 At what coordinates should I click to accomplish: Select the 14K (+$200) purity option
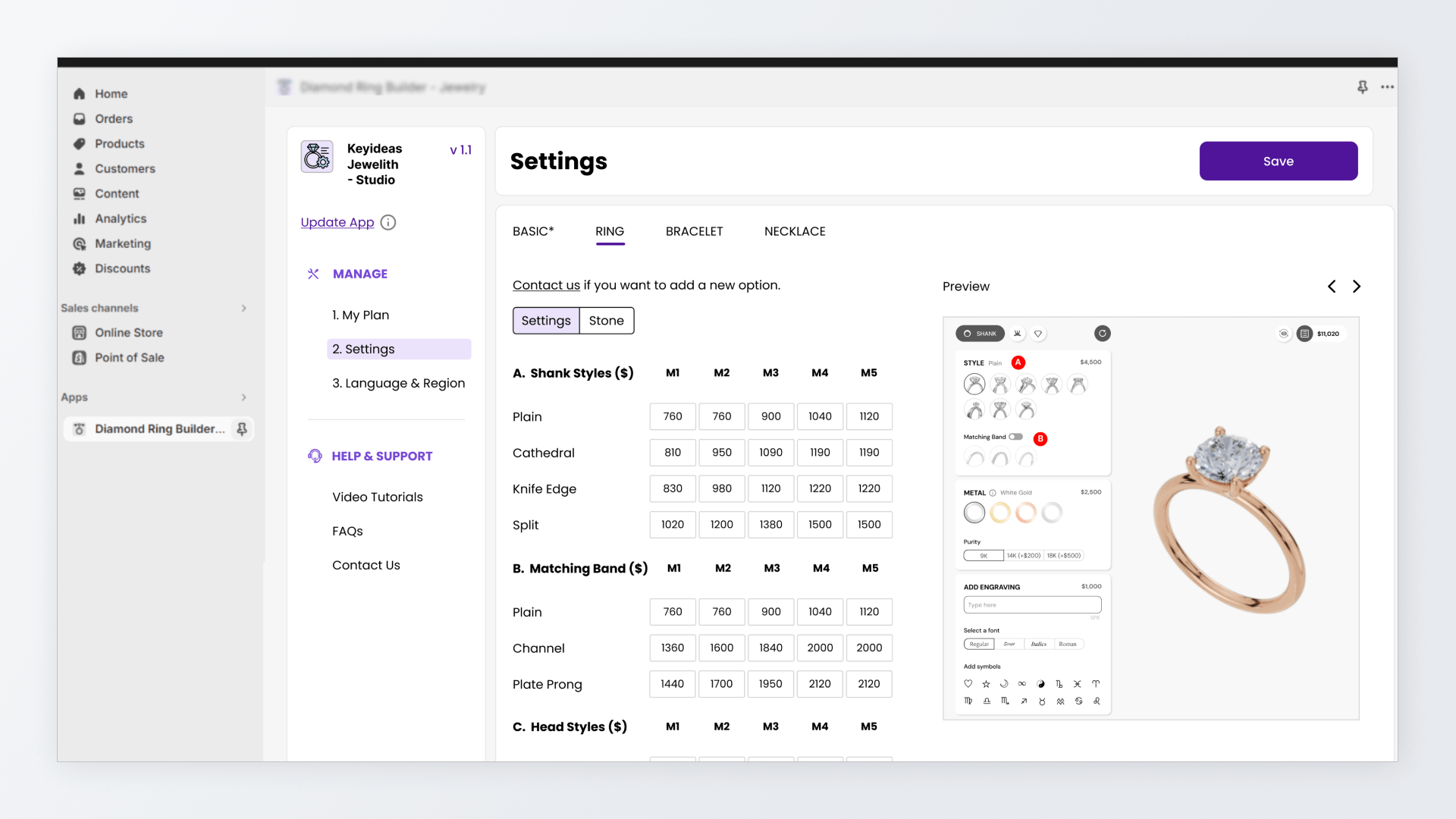coord(1024,556)
